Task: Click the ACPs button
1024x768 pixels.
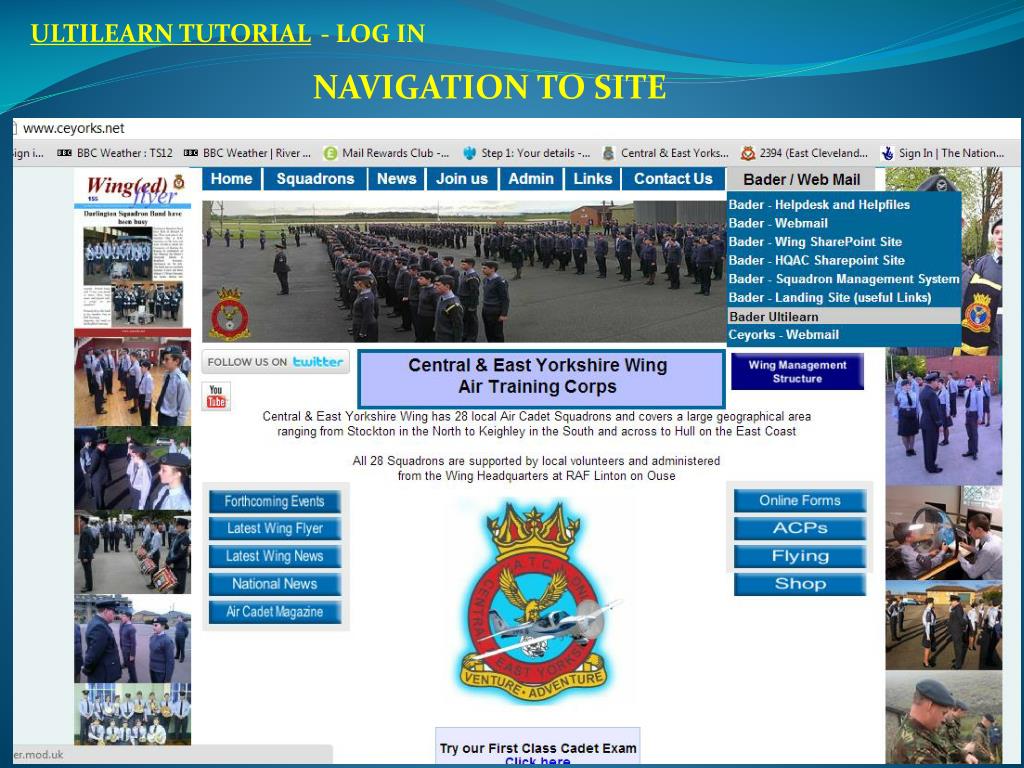Action: click(800, 528)
